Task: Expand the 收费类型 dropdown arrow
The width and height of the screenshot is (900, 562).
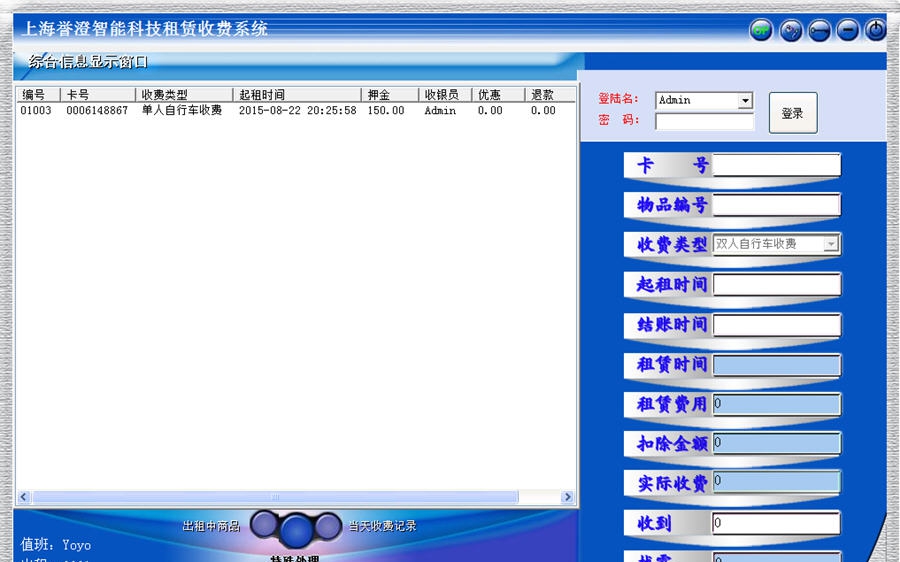Action: [831, 244]
